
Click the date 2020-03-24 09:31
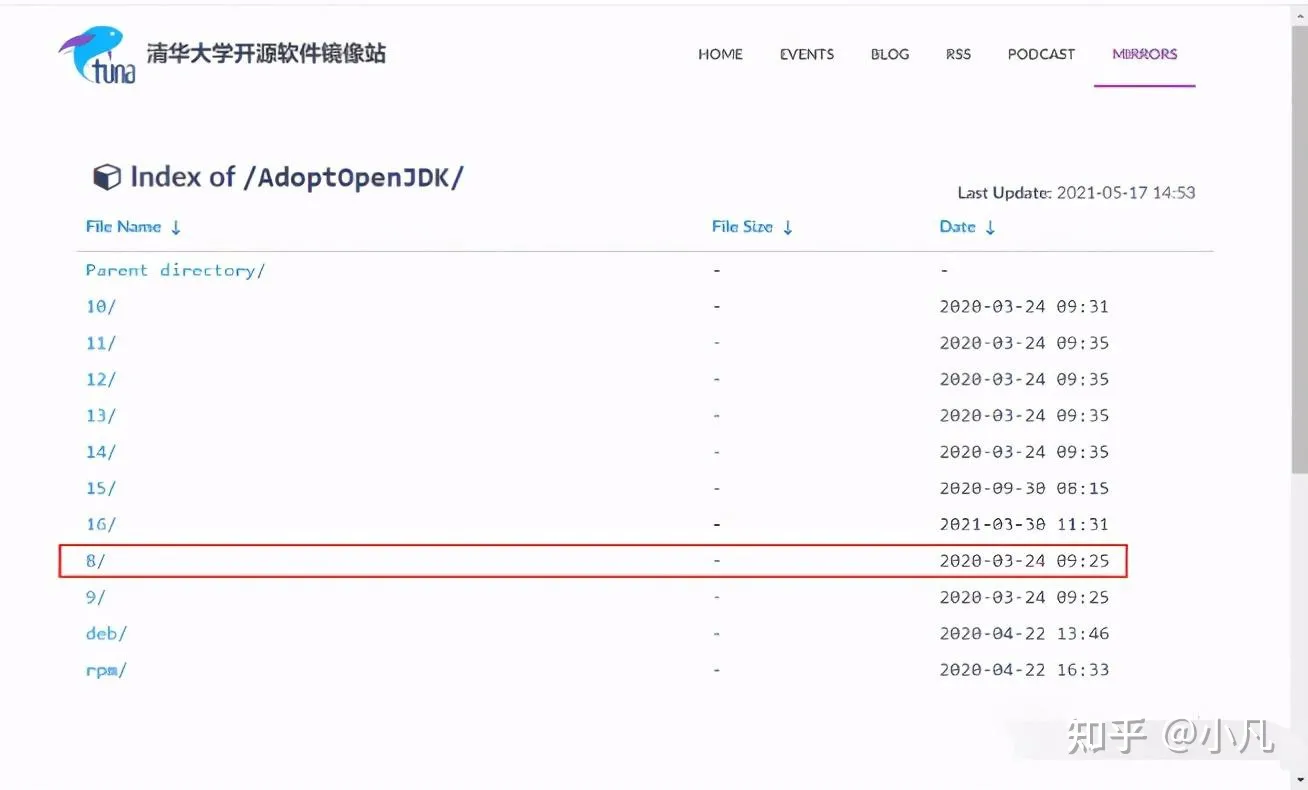(1024, 306)
